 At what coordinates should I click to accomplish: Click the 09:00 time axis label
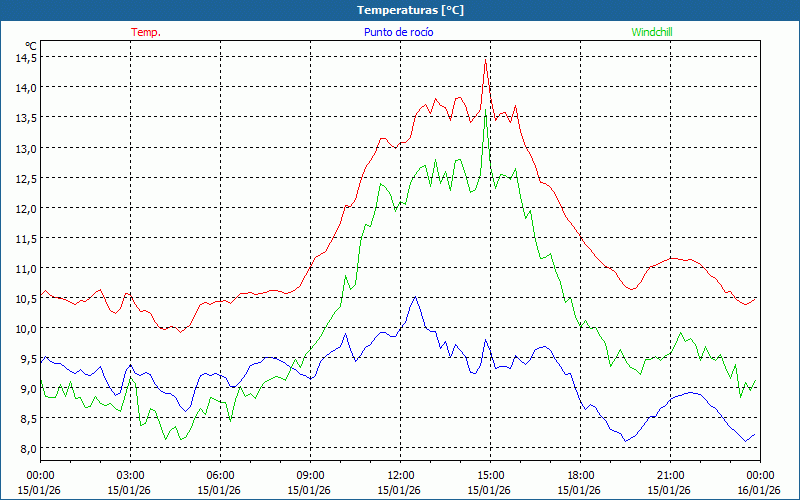(x=310, y=475)
